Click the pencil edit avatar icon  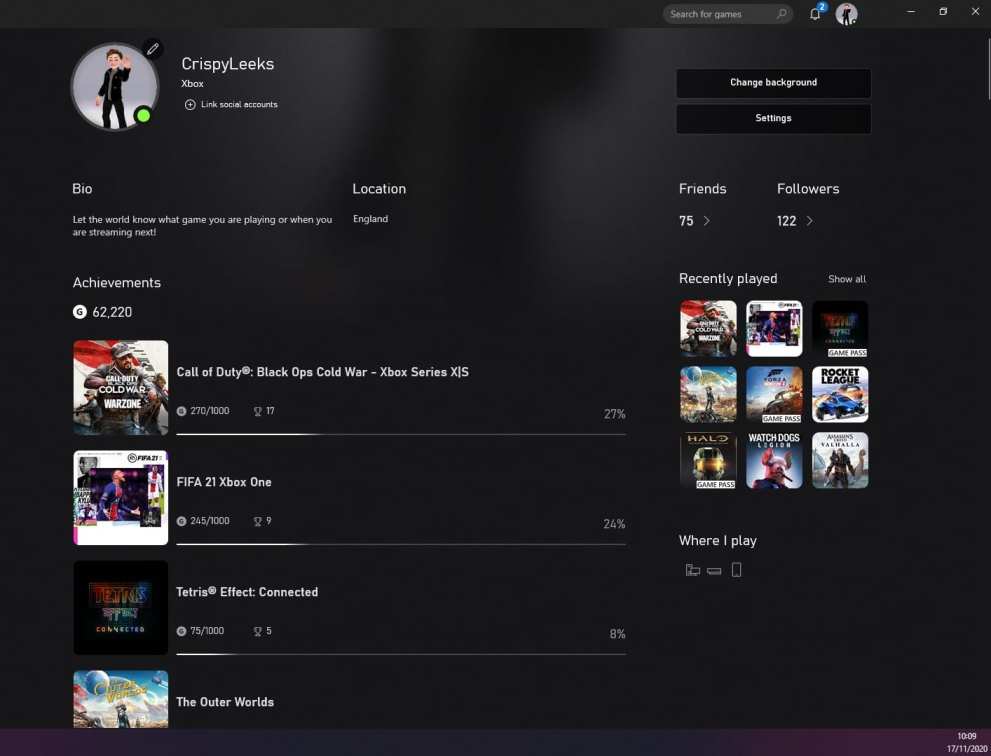152,49
